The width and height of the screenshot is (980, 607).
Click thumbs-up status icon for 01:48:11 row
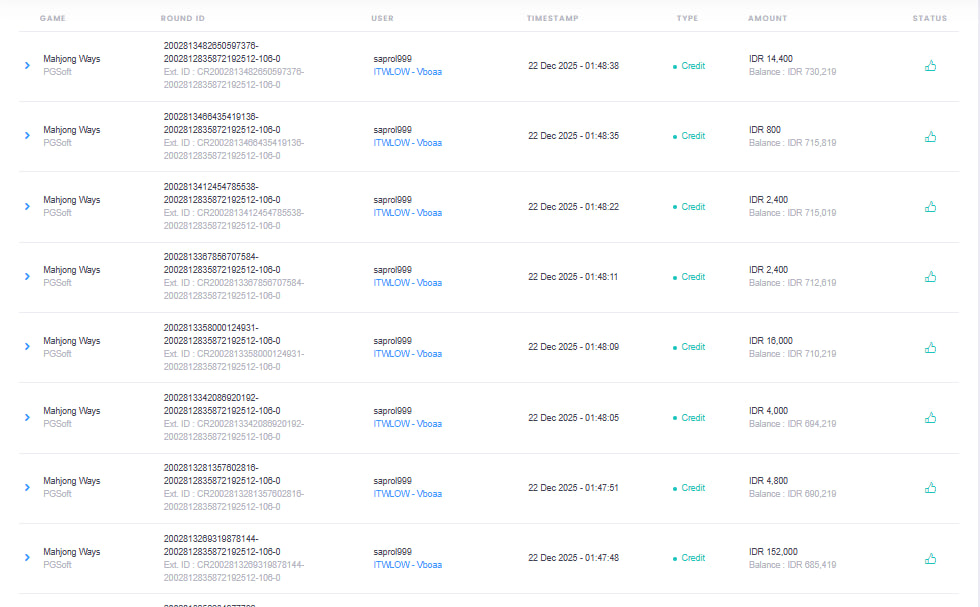tap(930, 276)
